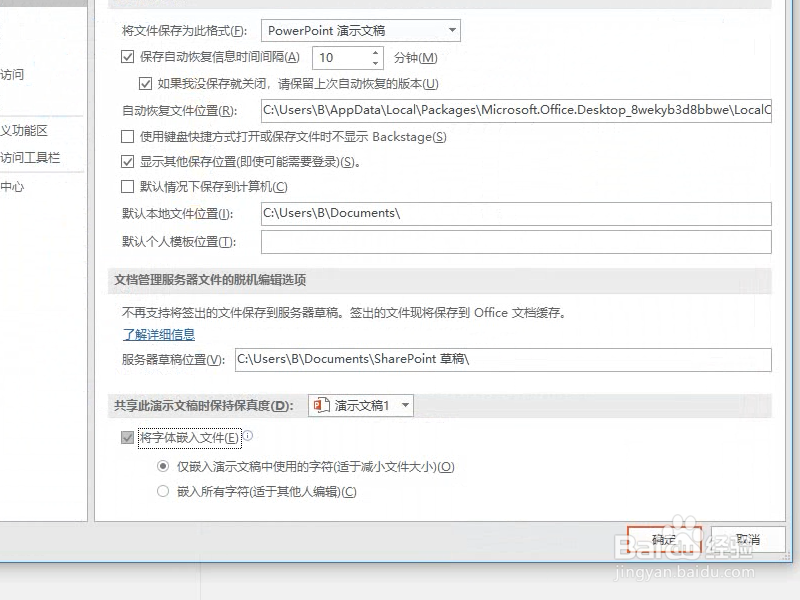Click the AutoRecover minutes value field
Image resolution: width=800 pixels, height=600 pixels.
point(342,58)
